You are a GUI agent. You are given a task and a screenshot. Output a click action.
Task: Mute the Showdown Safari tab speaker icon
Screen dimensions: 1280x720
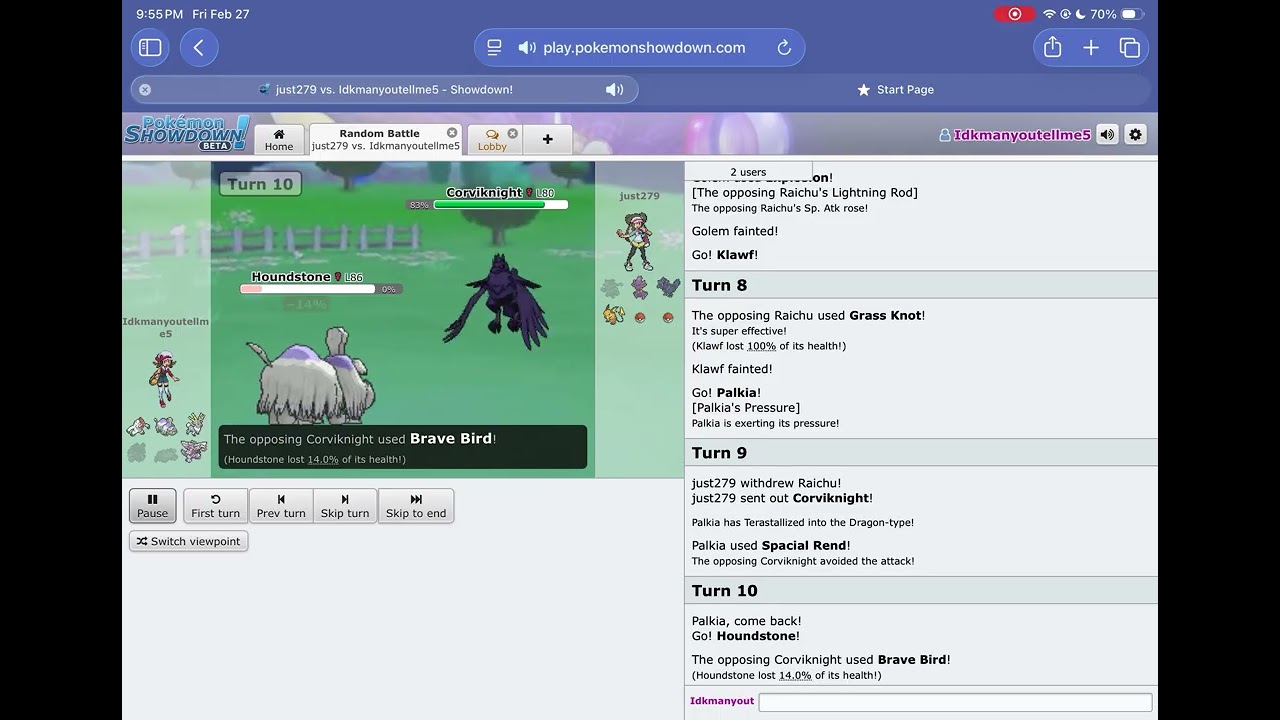[615, 89]
